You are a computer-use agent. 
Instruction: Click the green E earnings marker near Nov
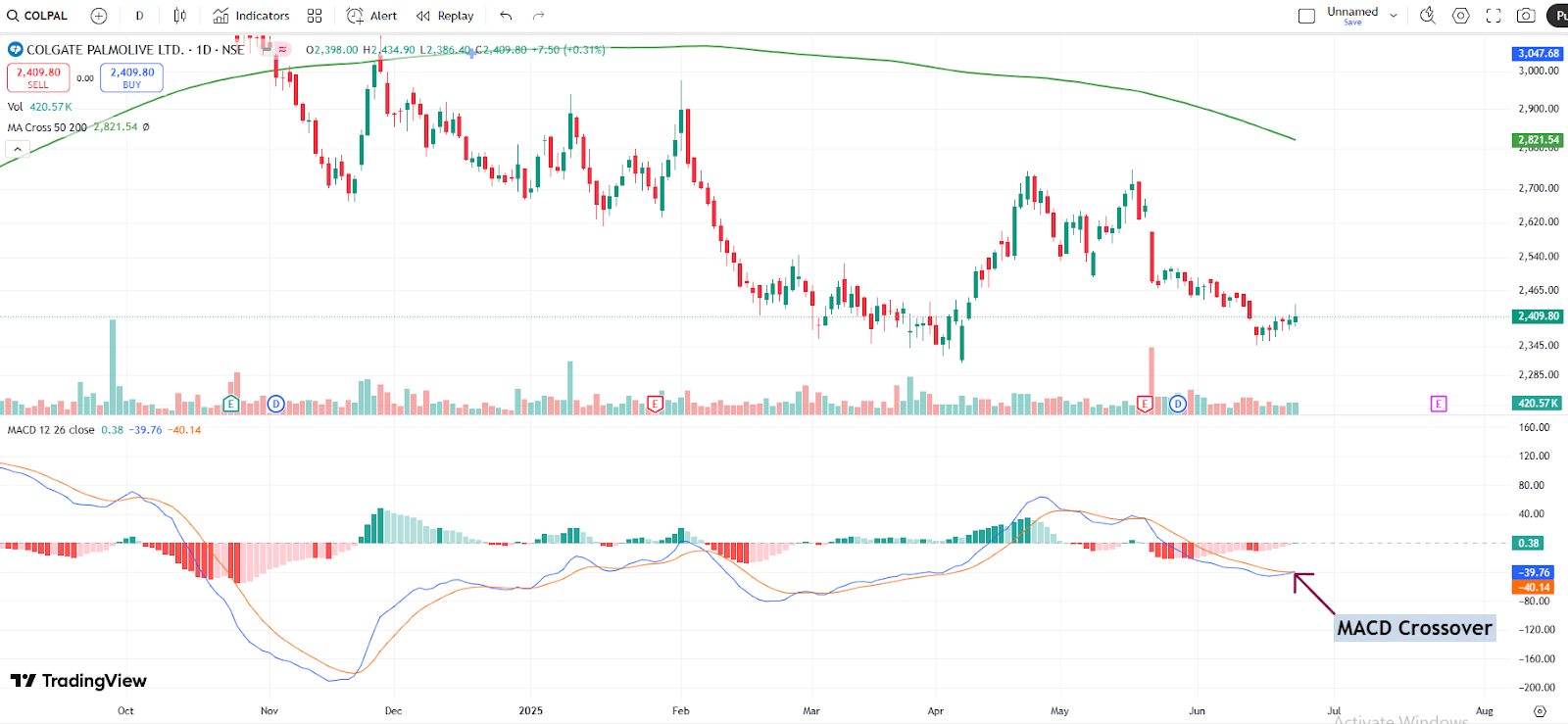[231, 404]
